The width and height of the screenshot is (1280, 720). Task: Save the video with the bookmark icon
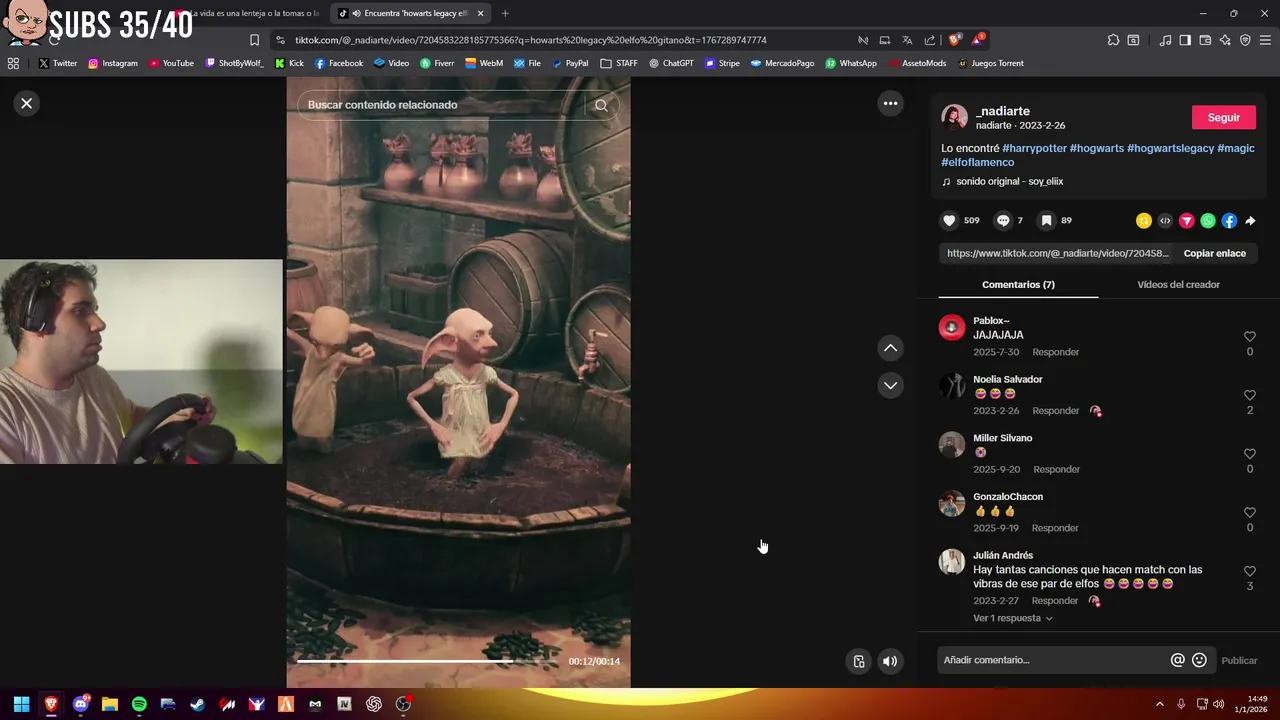(1046, 221)
